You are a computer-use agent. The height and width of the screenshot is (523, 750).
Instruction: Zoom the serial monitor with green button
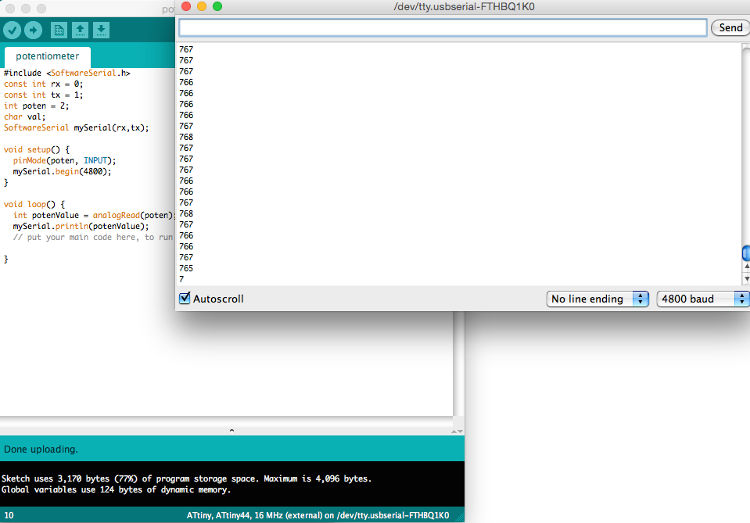coord(217,6)
